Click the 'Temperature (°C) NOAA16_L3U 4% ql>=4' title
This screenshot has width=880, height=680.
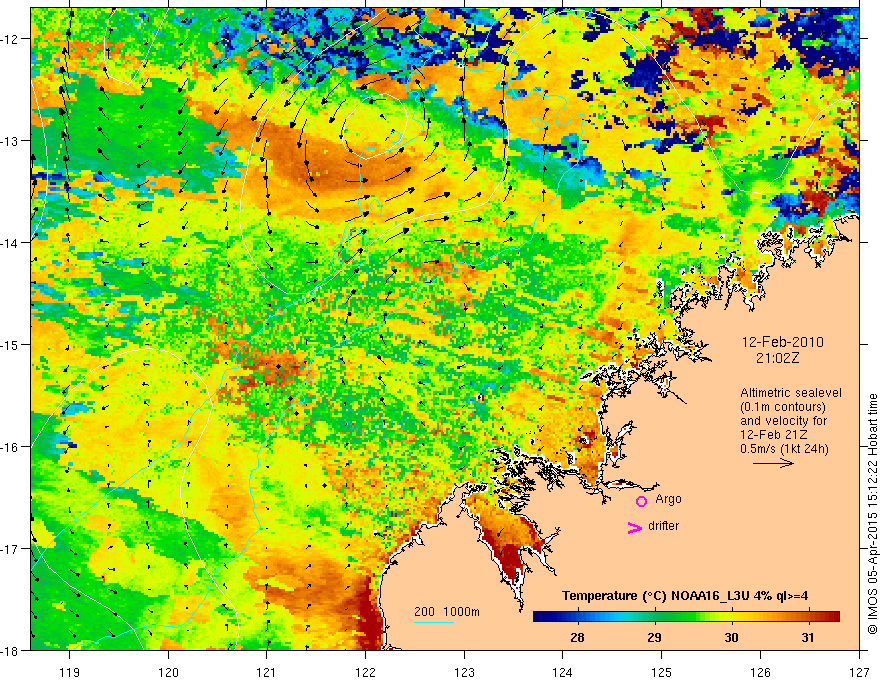[685, 596]
